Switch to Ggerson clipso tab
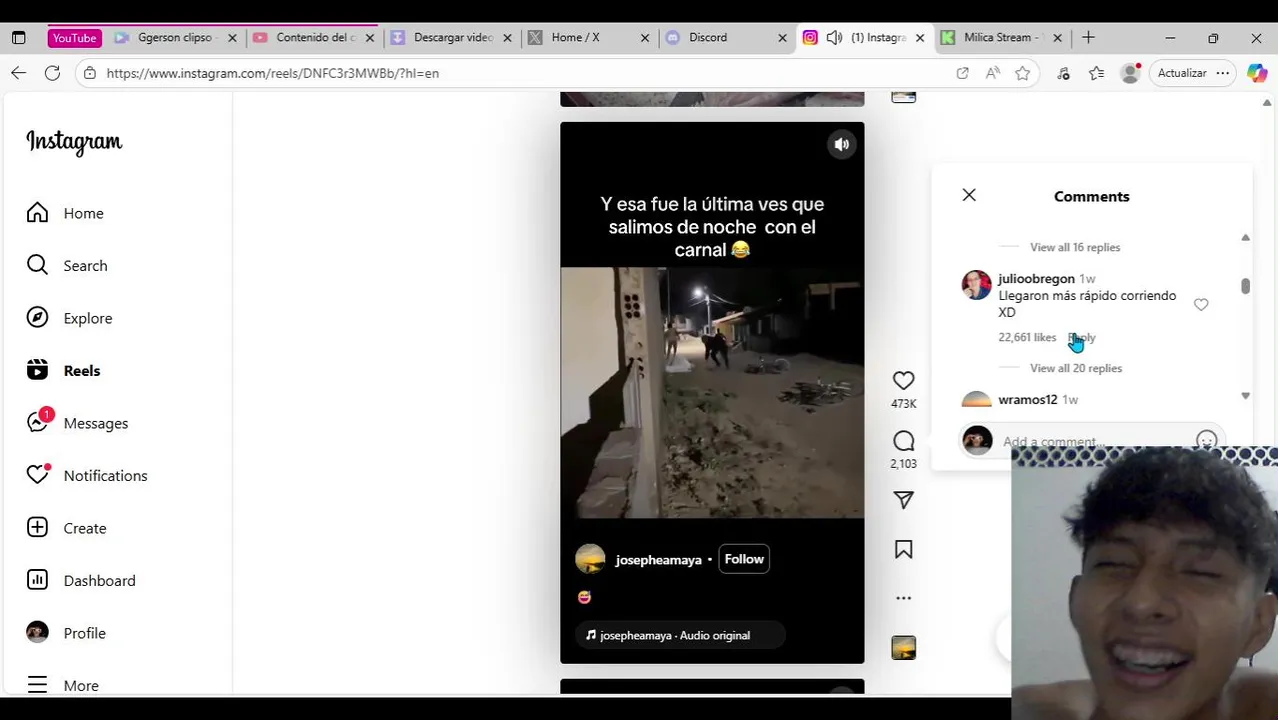The image size is (1278, 720). pyautogui.click(x=174, y=37)
